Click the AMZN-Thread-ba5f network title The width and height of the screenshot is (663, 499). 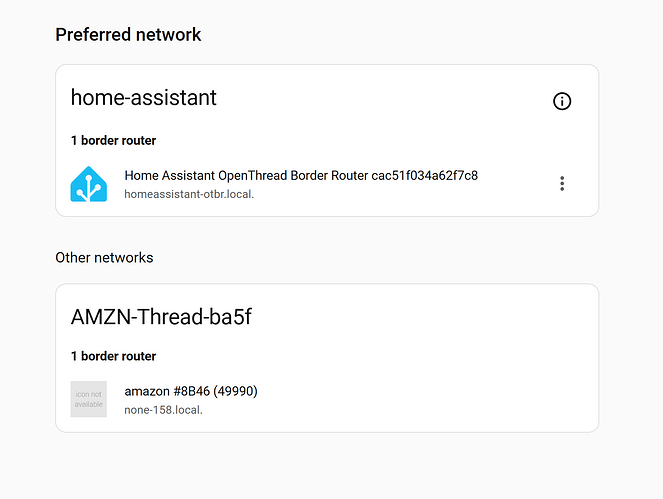pyautogui.click(x=161, y=316)
